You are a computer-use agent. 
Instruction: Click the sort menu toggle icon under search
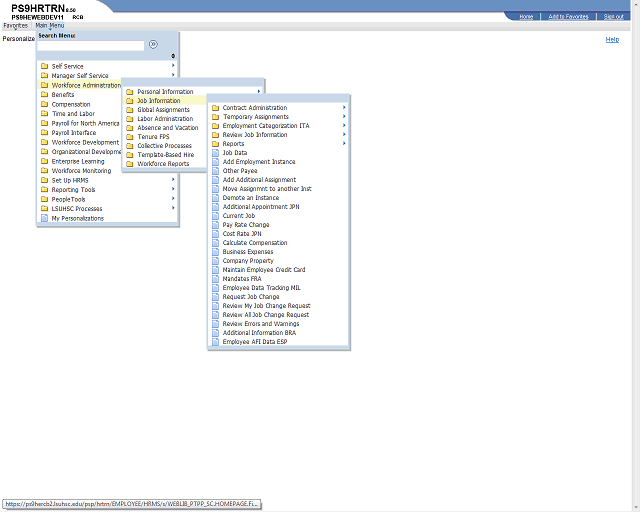pyautogui.click(x=173, y=56)
